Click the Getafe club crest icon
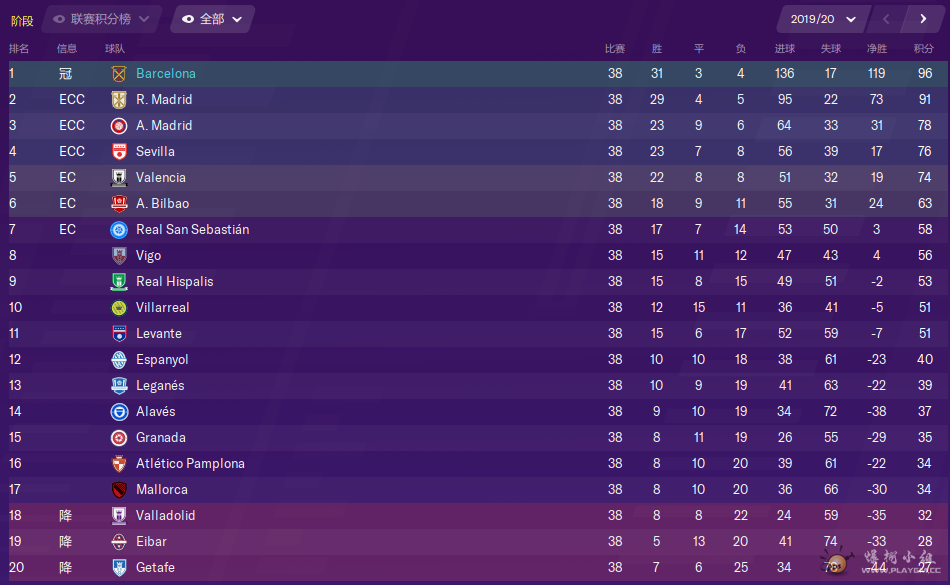950x585 pixels. 119,567
